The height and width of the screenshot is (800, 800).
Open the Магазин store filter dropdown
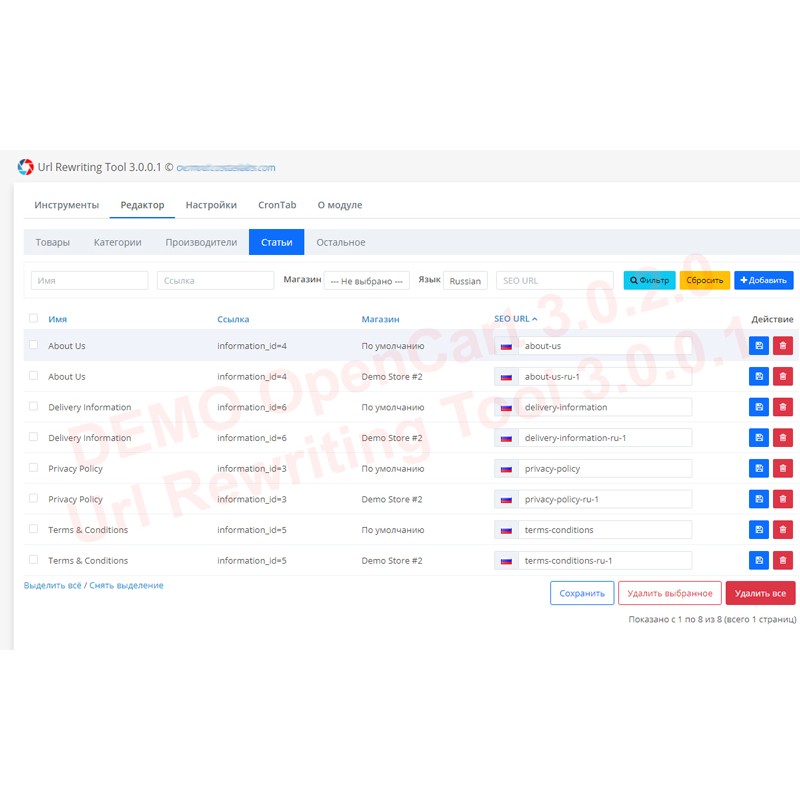pyautogui.click(x=368, y=280)
